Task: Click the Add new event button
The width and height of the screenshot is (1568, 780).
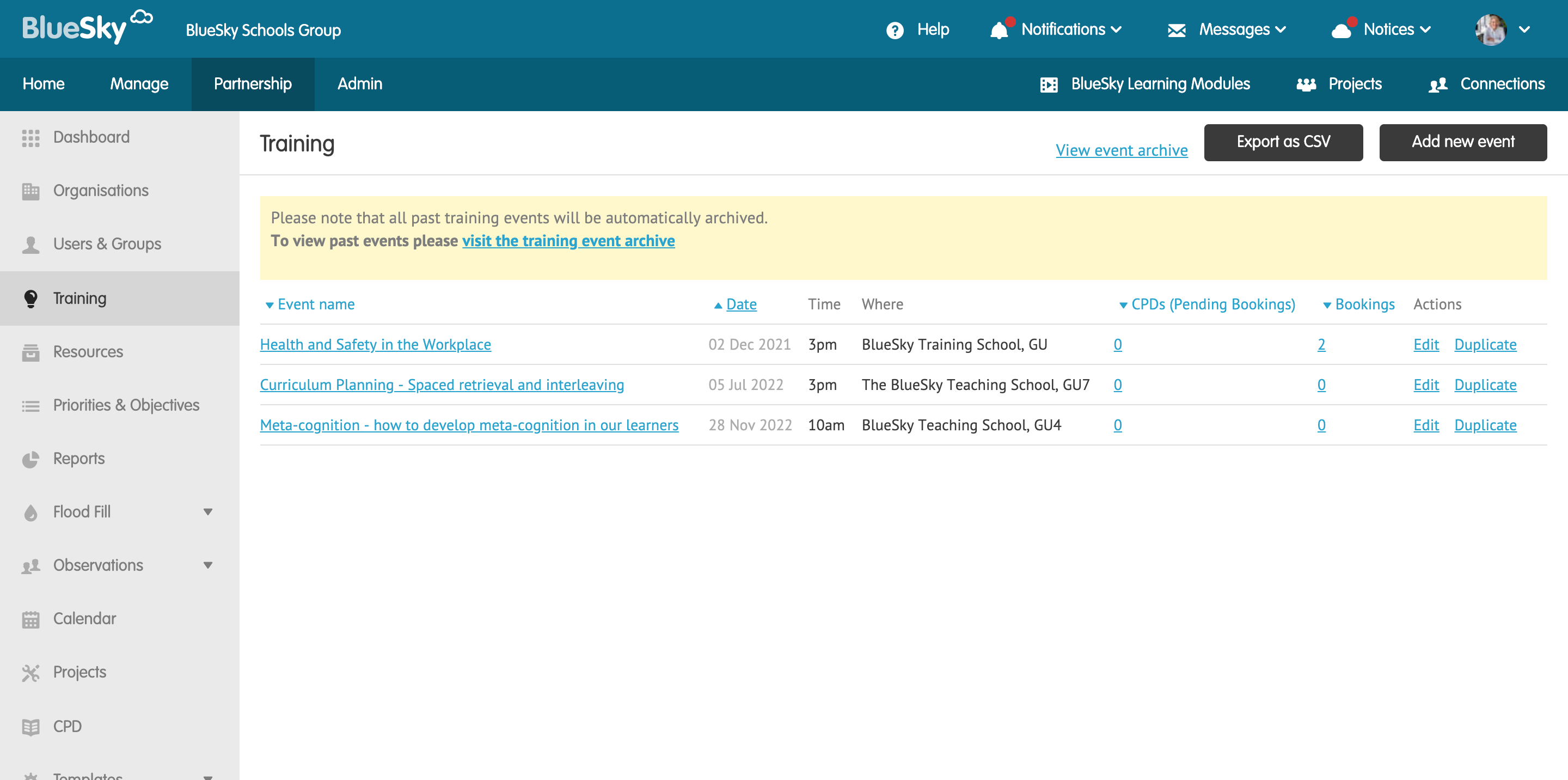Action: pyautogui.click(x=1463, y=143)
